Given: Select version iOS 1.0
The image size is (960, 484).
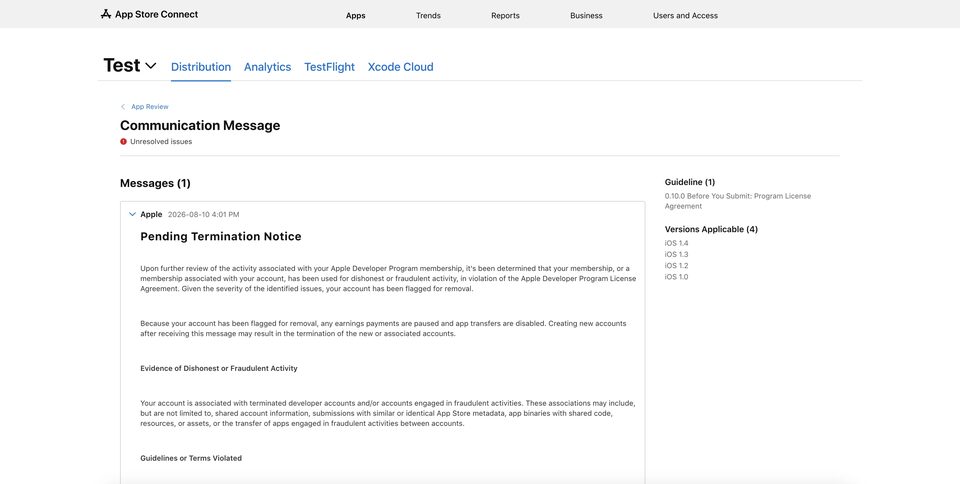Looking at the screenshot, I should (x=677, y=277).
